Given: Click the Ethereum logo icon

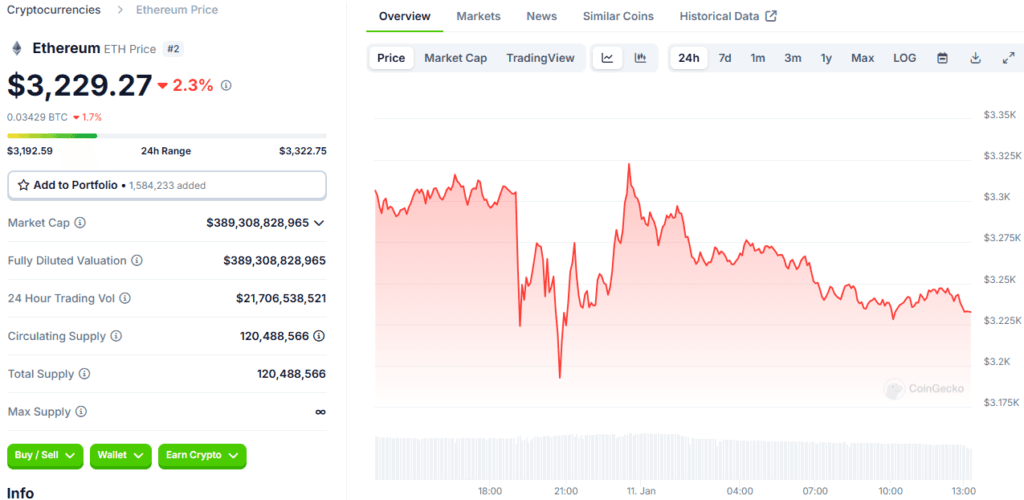Looking at the screenshot, I should (x=17, y=48).
